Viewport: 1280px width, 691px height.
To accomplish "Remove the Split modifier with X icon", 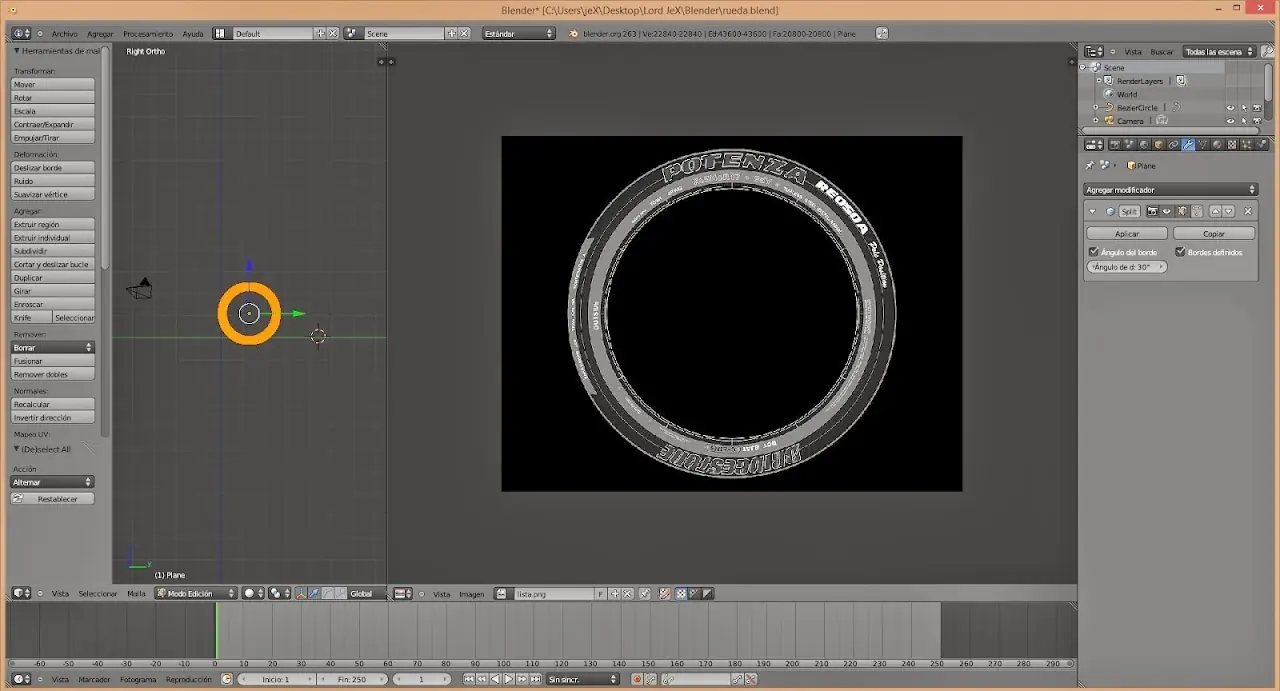I will point(1248,211).
